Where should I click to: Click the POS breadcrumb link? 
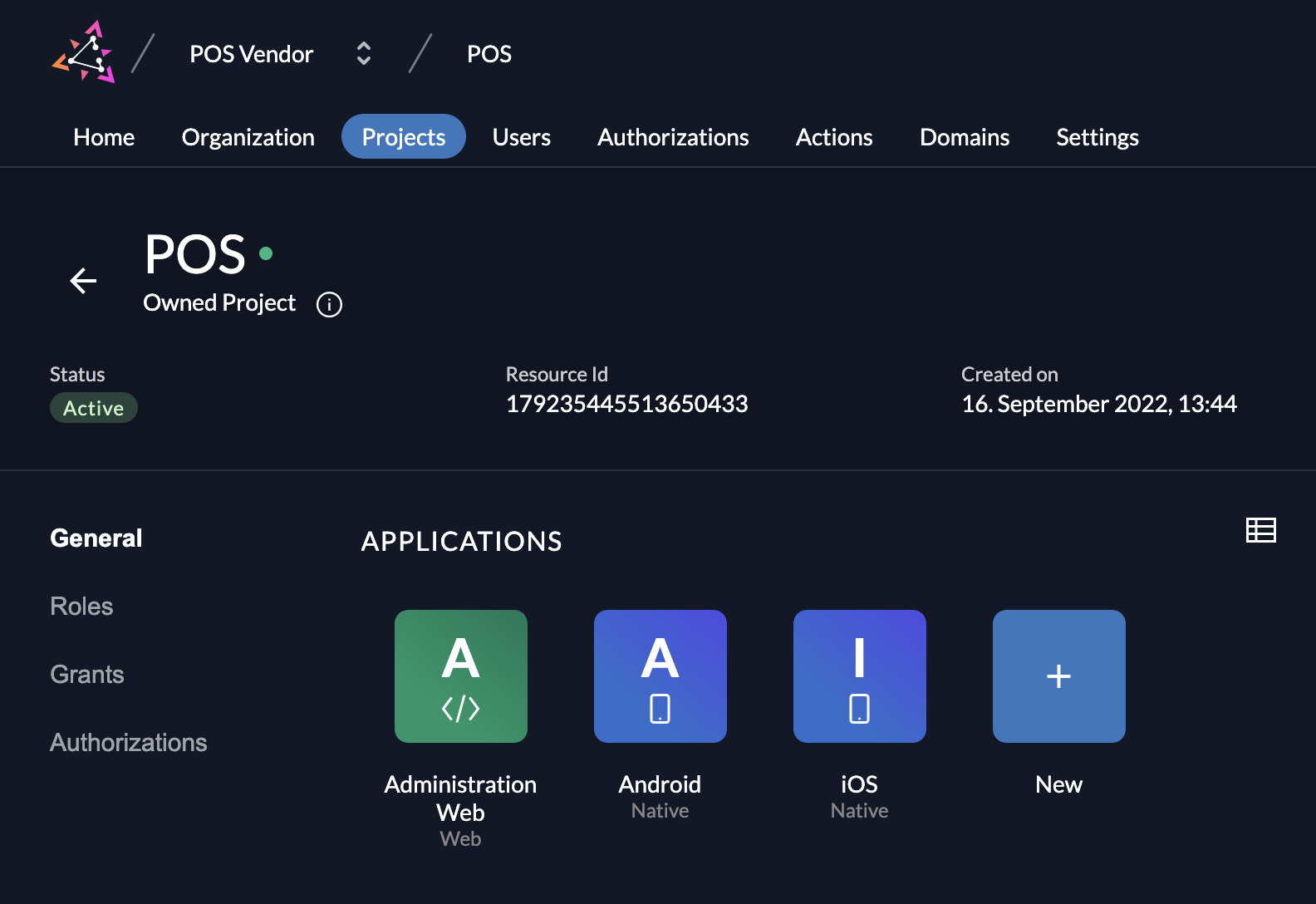[x=489, y=54]
